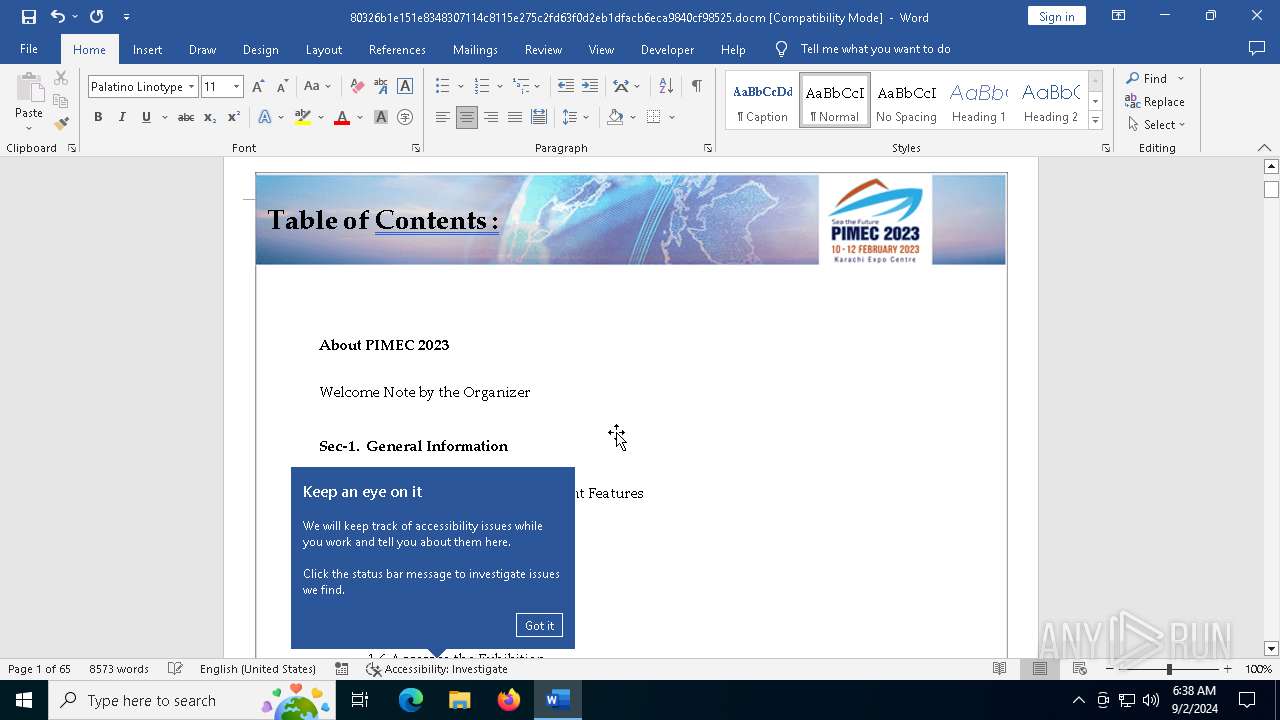Toggle underline formatting
Screen dimensions: 1280x720
click(146, 117)
